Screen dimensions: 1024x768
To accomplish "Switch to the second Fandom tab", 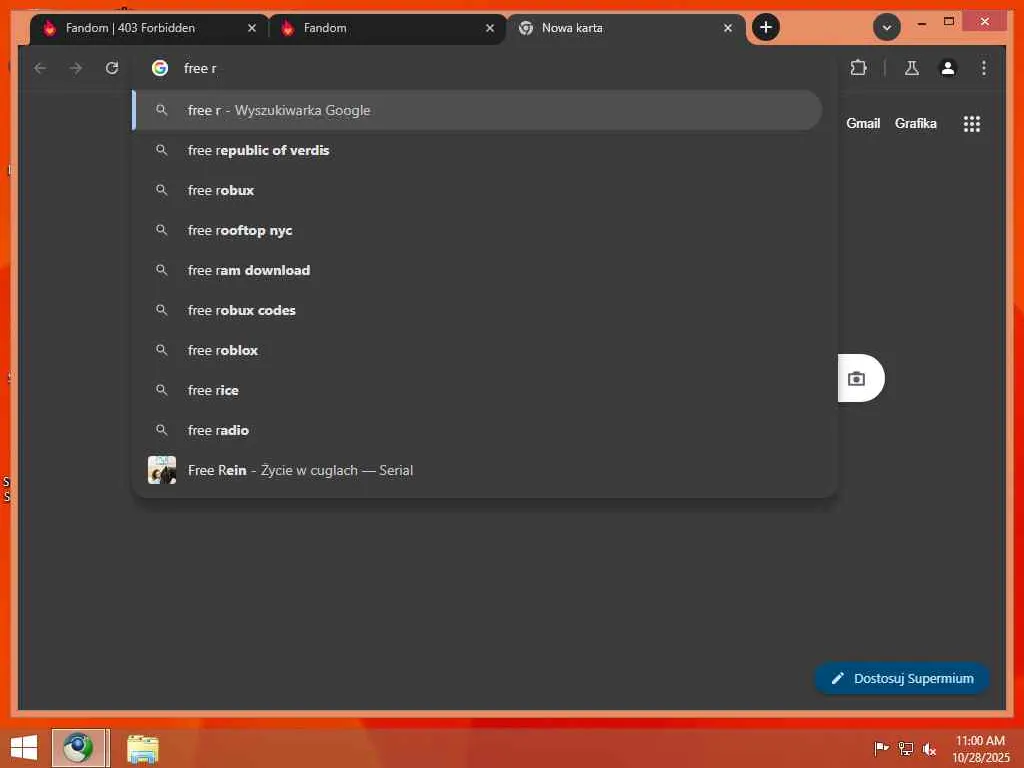I will [x=387, y=28].
